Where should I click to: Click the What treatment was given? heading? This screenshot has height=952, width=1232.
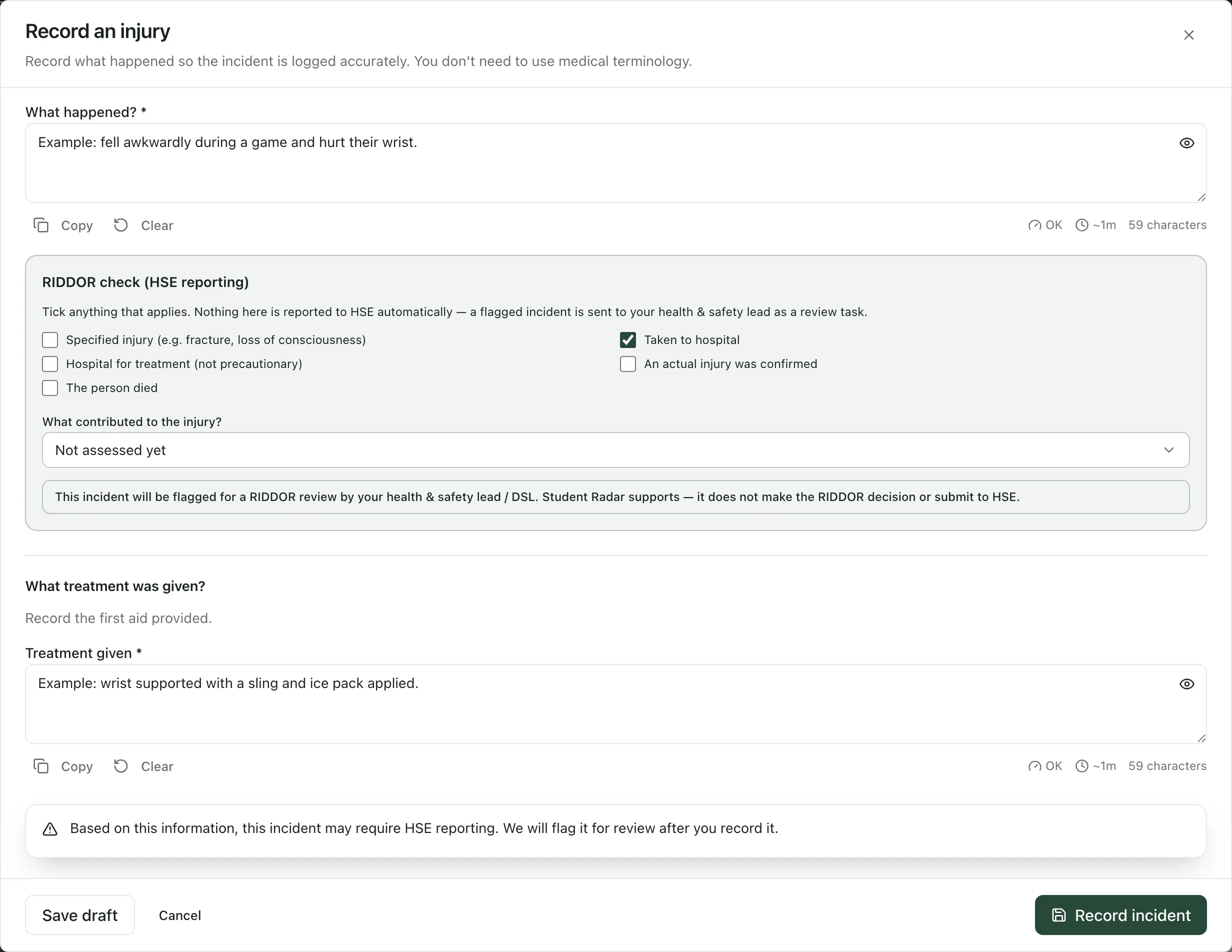tap(115, 586)
